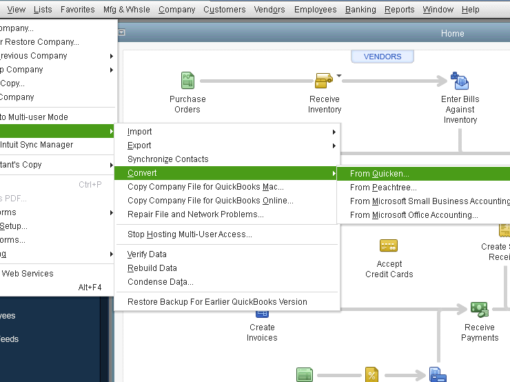
Task: Open the Banking menu
Action: tap(360, 10)
